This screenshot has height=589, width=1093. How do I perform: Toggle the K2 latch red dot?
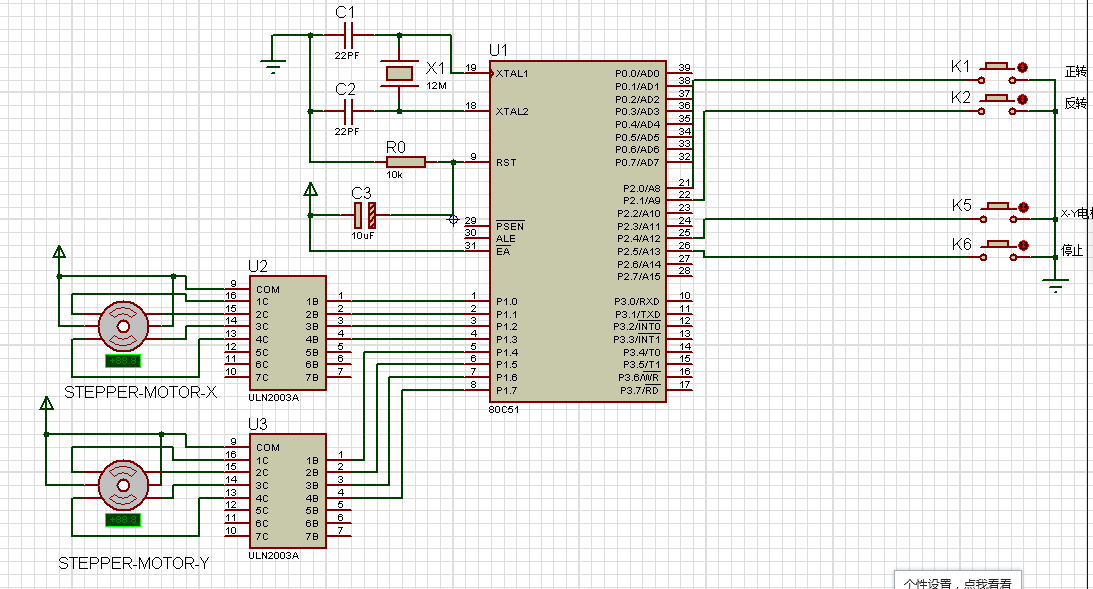click(1022, 100)
